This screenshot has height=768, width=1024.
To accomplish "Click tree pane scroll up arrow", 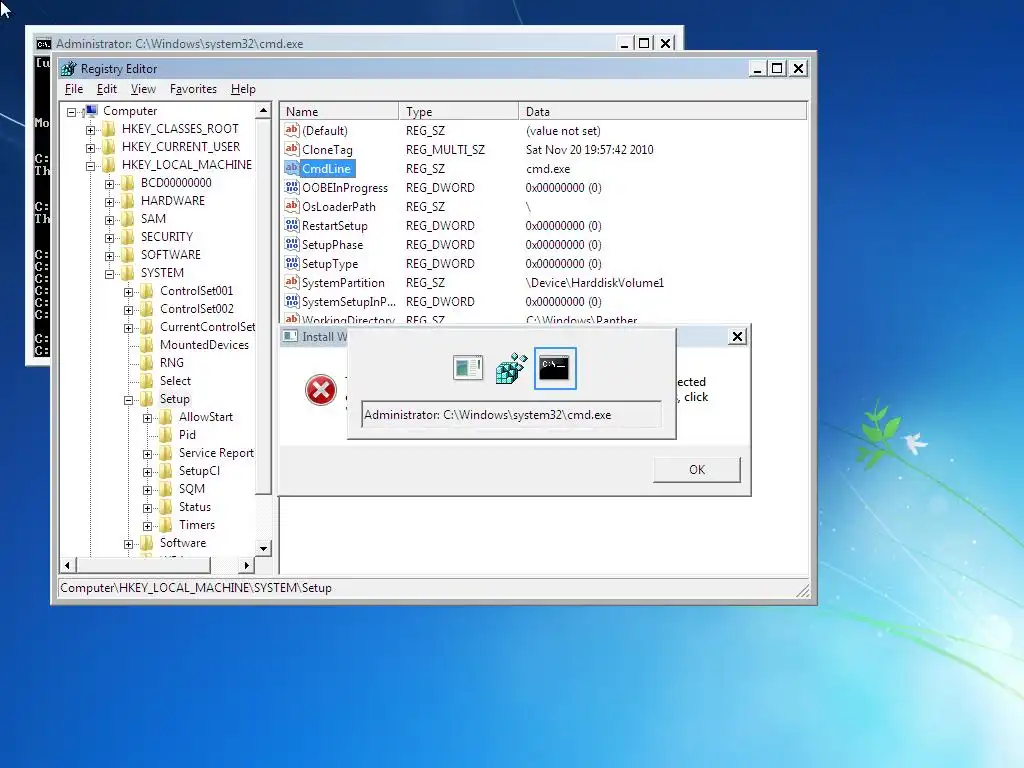I will click(263, 110).
